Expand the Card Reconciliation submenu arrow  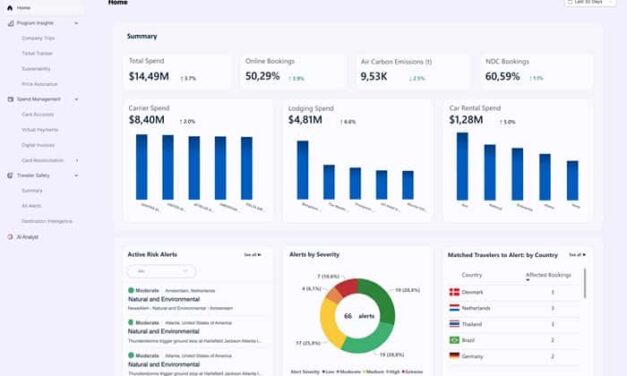(77, 160)
